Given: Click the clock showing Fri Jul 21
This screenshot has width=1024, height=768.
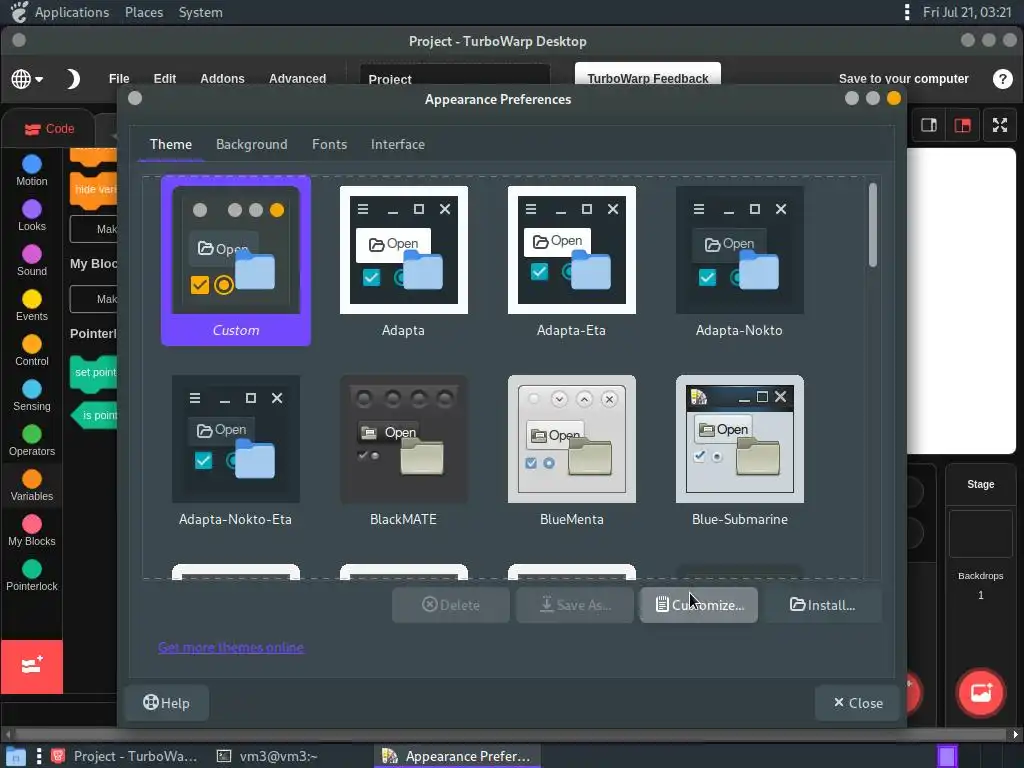Looking at the screenshot, I should point(967,12).
